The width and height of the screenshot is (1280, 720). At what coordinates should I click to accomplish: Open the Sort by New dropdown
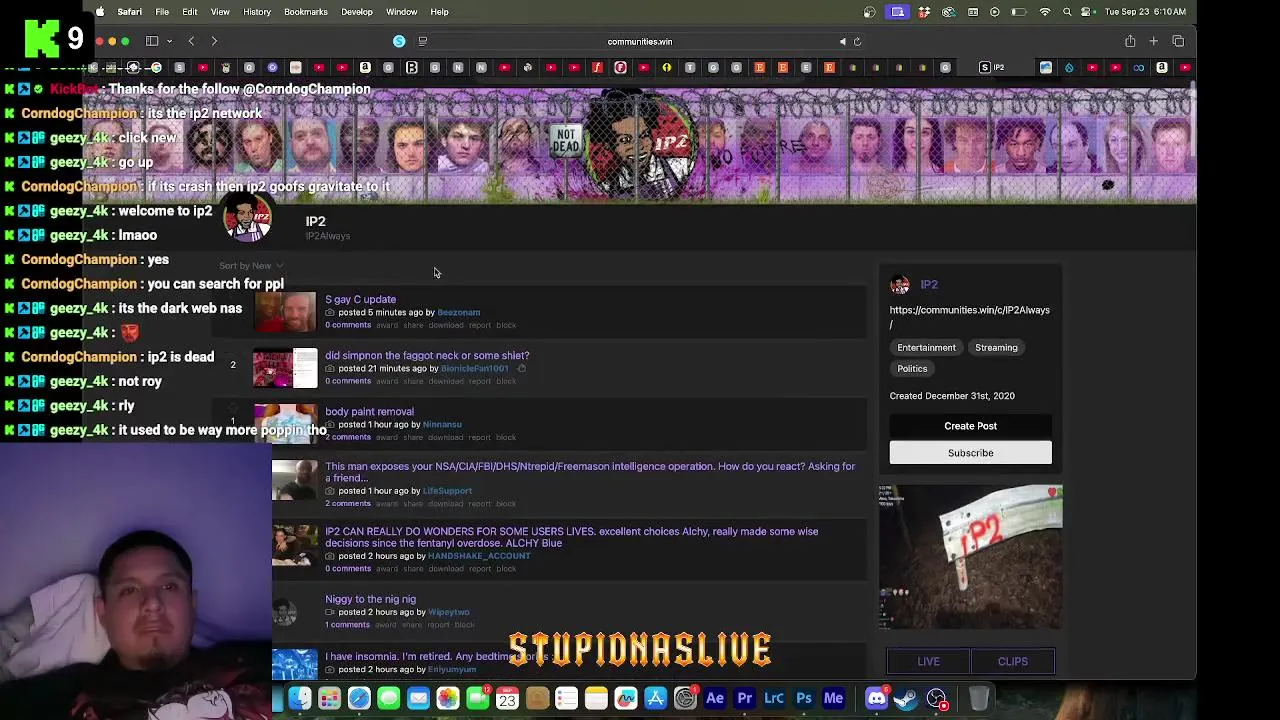(x=251, y=266)
